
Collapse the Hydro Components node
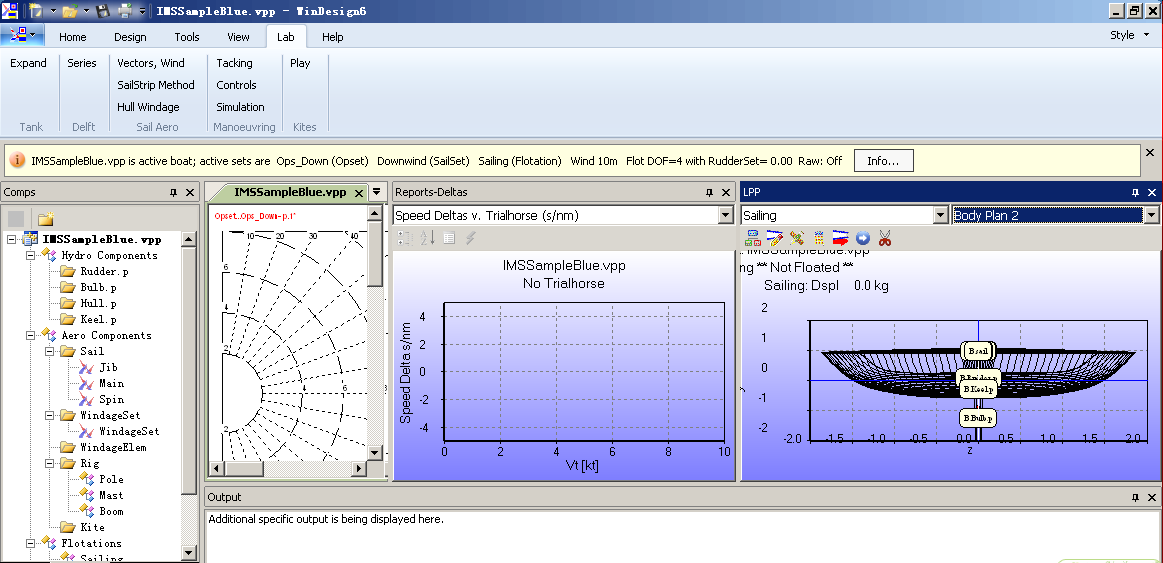pos(30,255)
